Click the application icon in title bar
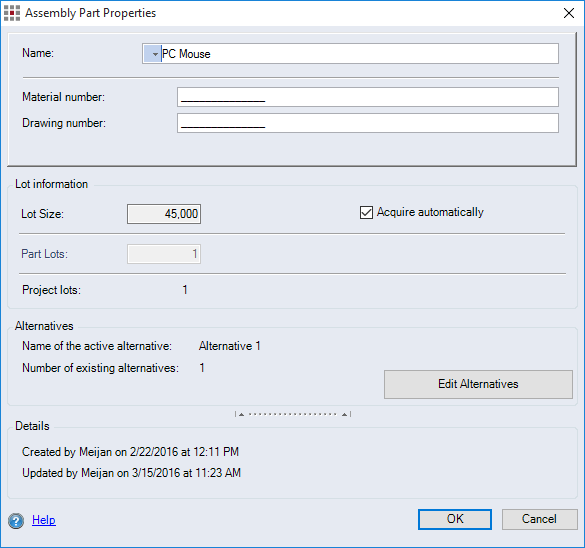 tap(12, 13)
